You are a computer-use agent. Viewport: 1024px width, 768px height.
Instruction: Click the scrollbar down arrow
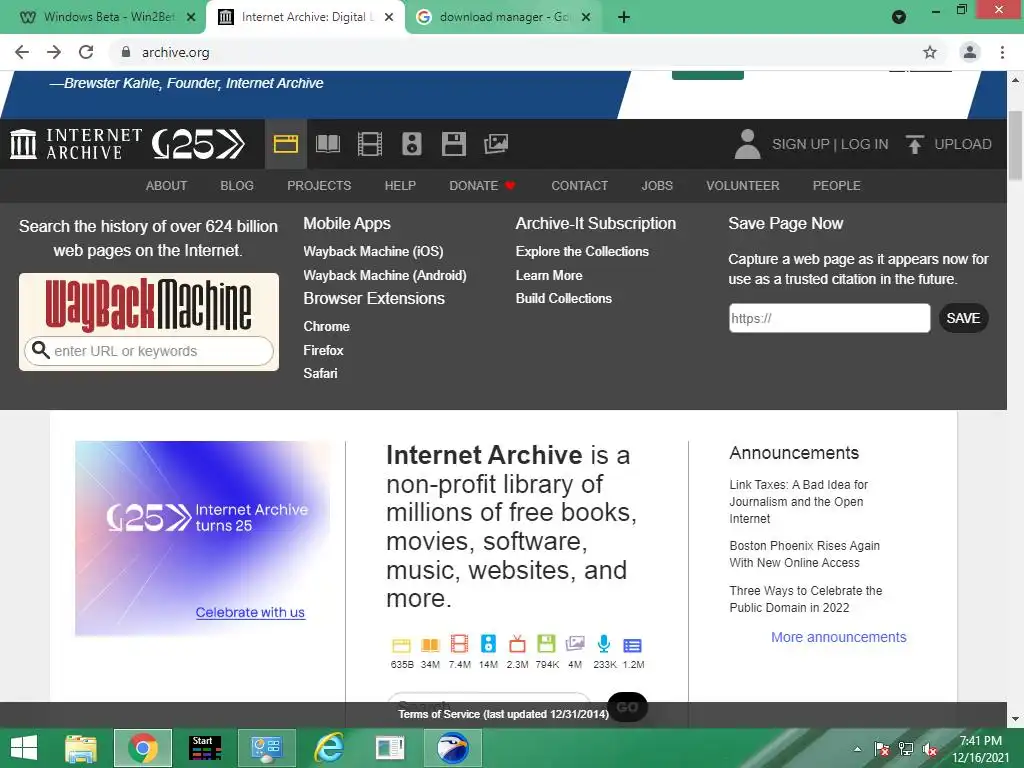click(1015, 718)
